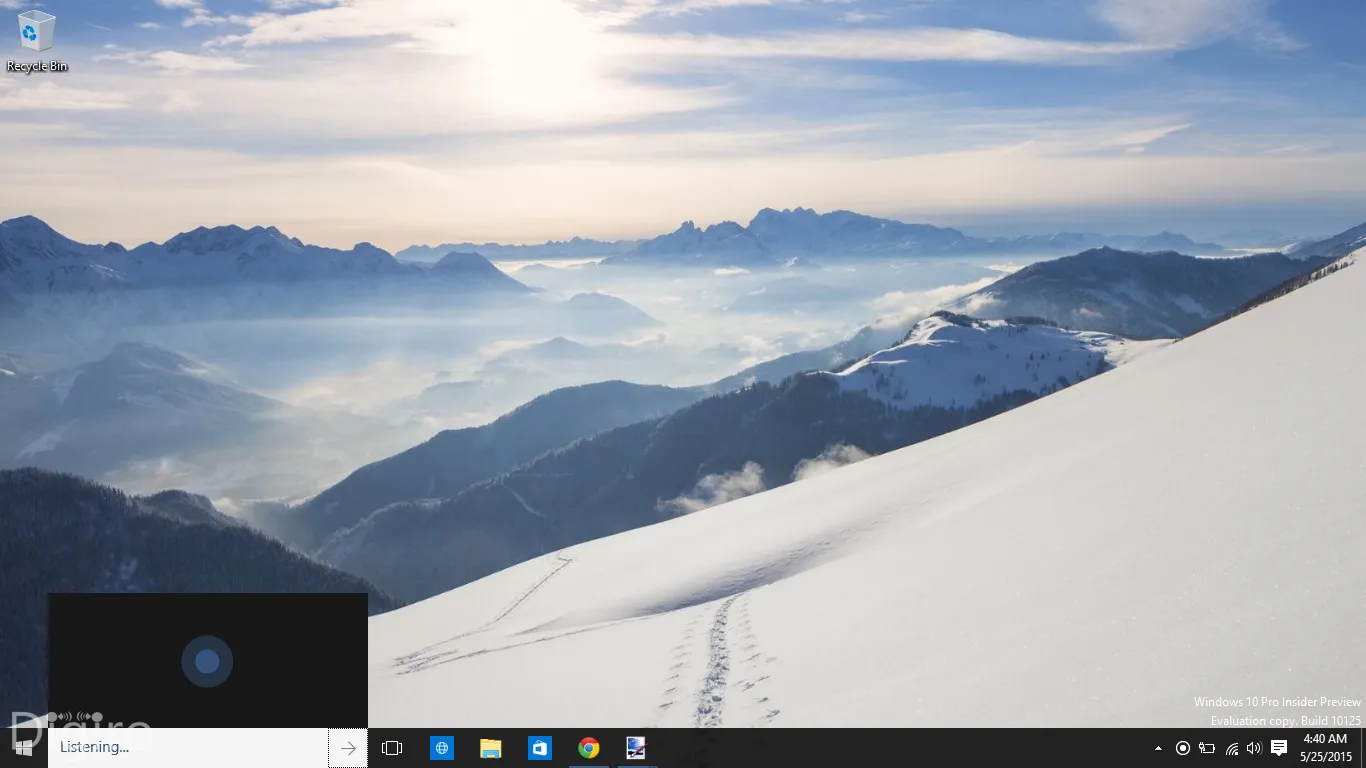Expand hidden system tray icons arrow
Viewport: 1366px width, 768px height.
tap(1158, 748)
